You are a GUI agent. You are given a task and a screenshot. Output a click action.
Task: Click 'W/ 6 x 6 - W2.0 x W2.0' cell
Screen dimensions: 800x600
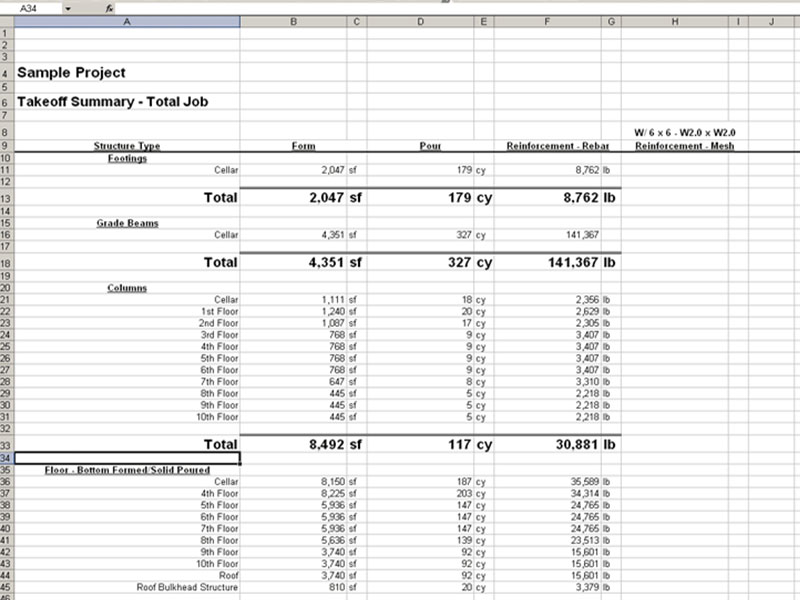click(x=684, y=133)
